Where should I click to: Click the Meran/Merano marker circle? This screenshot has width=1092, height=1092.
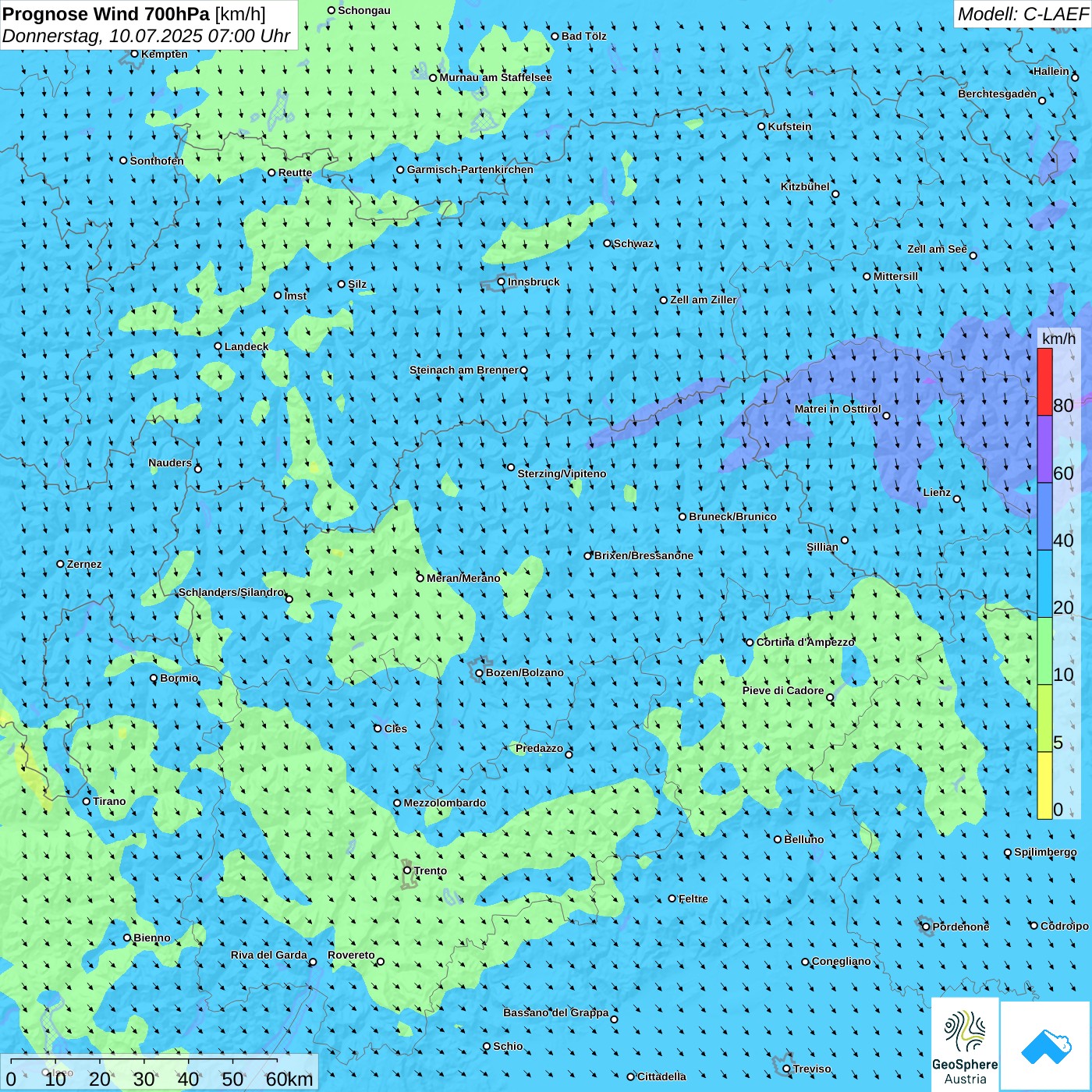click(420, 578)
